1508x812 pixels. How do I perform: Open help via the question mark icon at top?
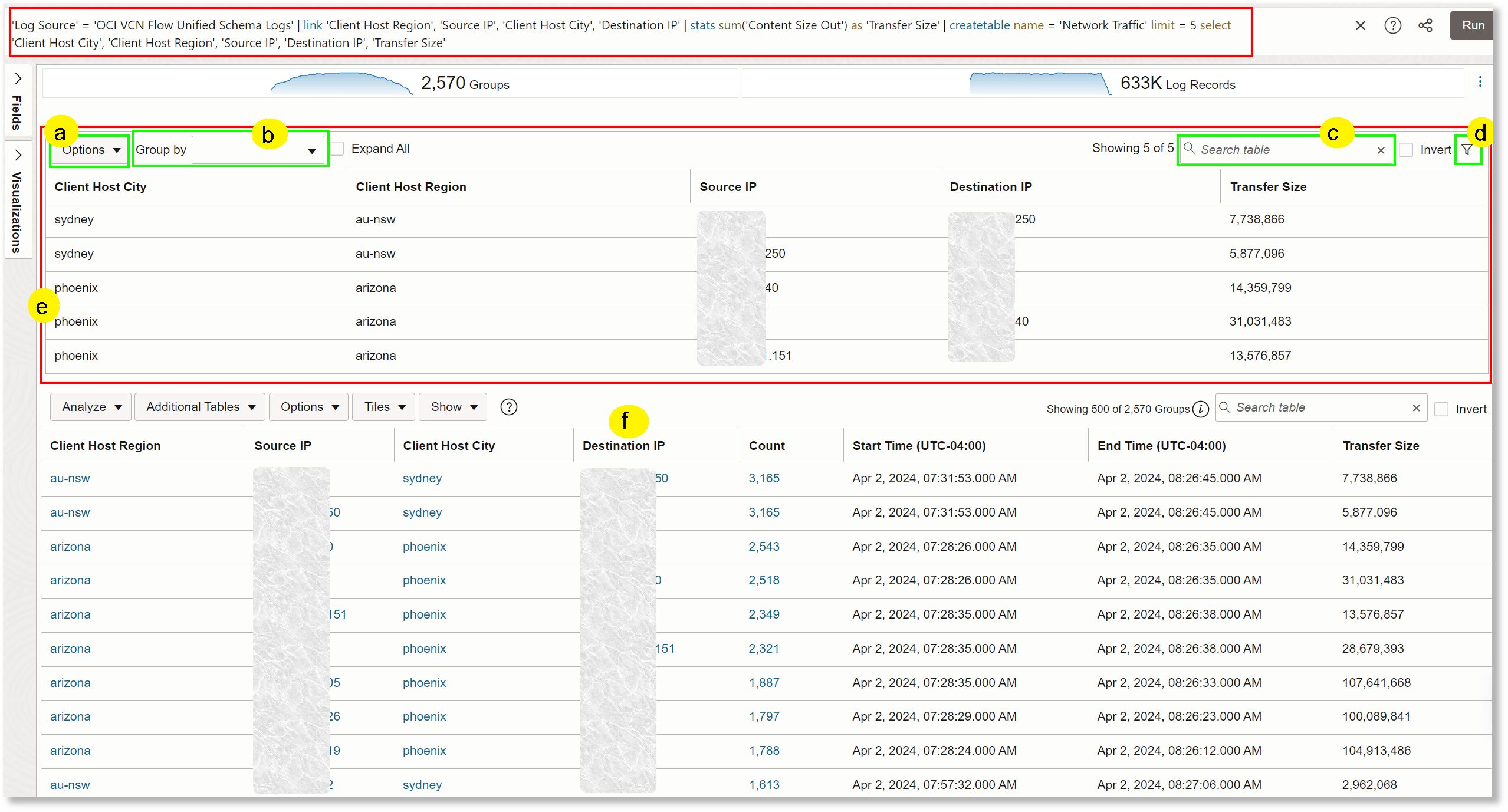(x=1392, y=25)
